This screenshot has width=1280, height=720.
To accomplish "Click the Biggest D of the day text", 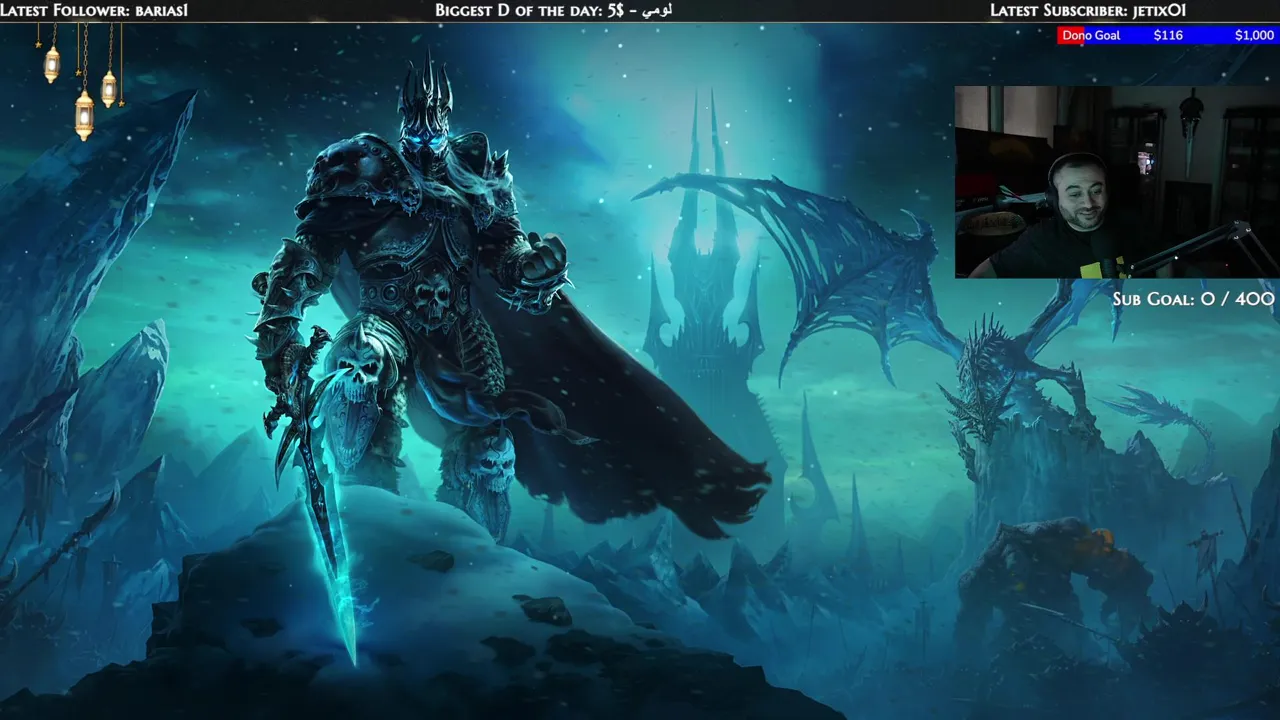I will point(553,10).
